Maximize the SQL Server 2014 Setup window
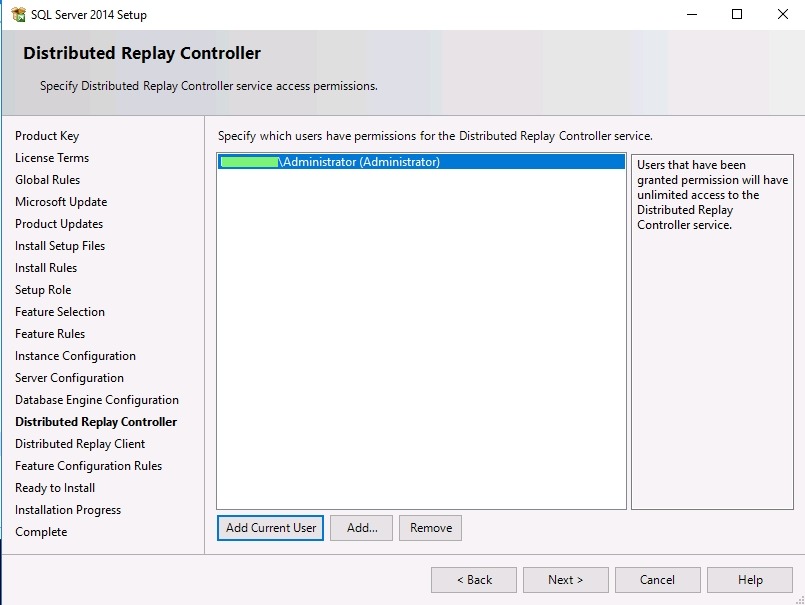 coord(737,14)
